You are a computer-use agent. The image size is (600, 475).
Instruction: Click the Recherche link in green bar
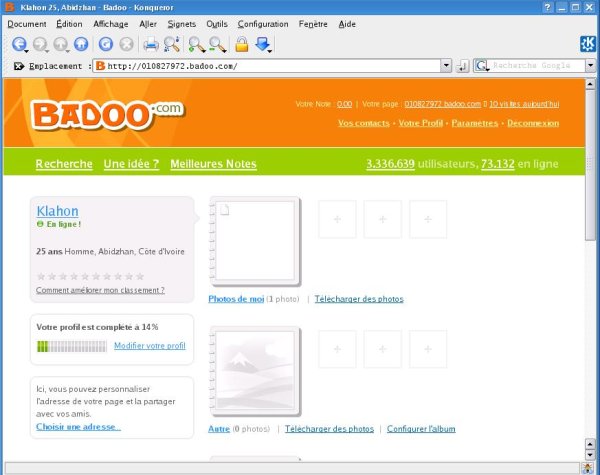pos(64,164)
